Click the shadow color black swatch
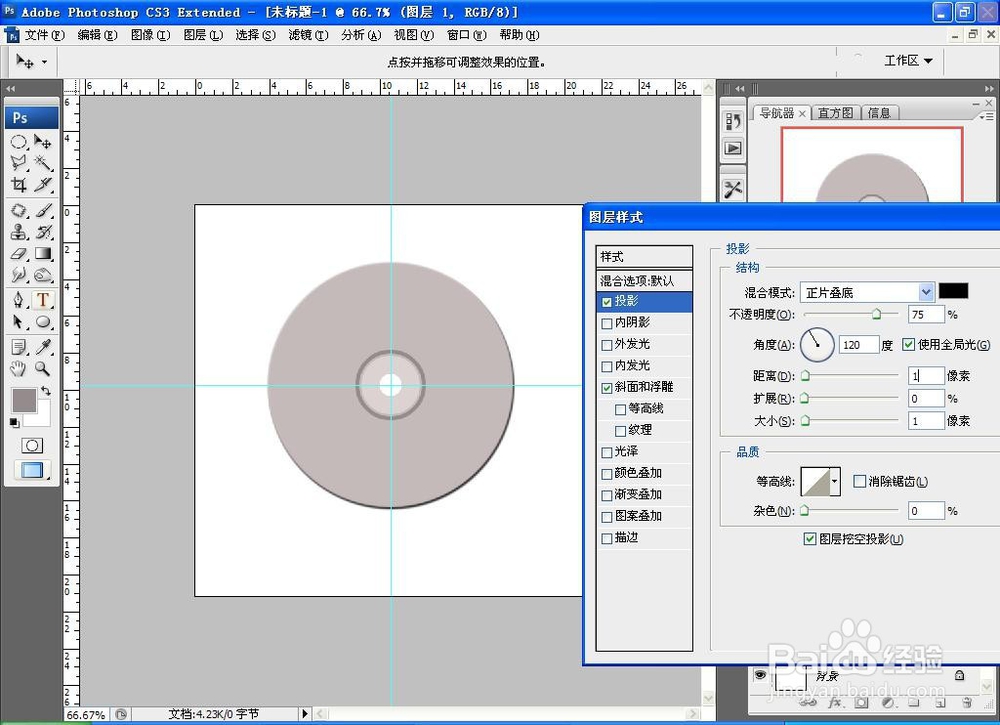The image size is (1000, 725). pyautogui.click(x=953, y=291)
